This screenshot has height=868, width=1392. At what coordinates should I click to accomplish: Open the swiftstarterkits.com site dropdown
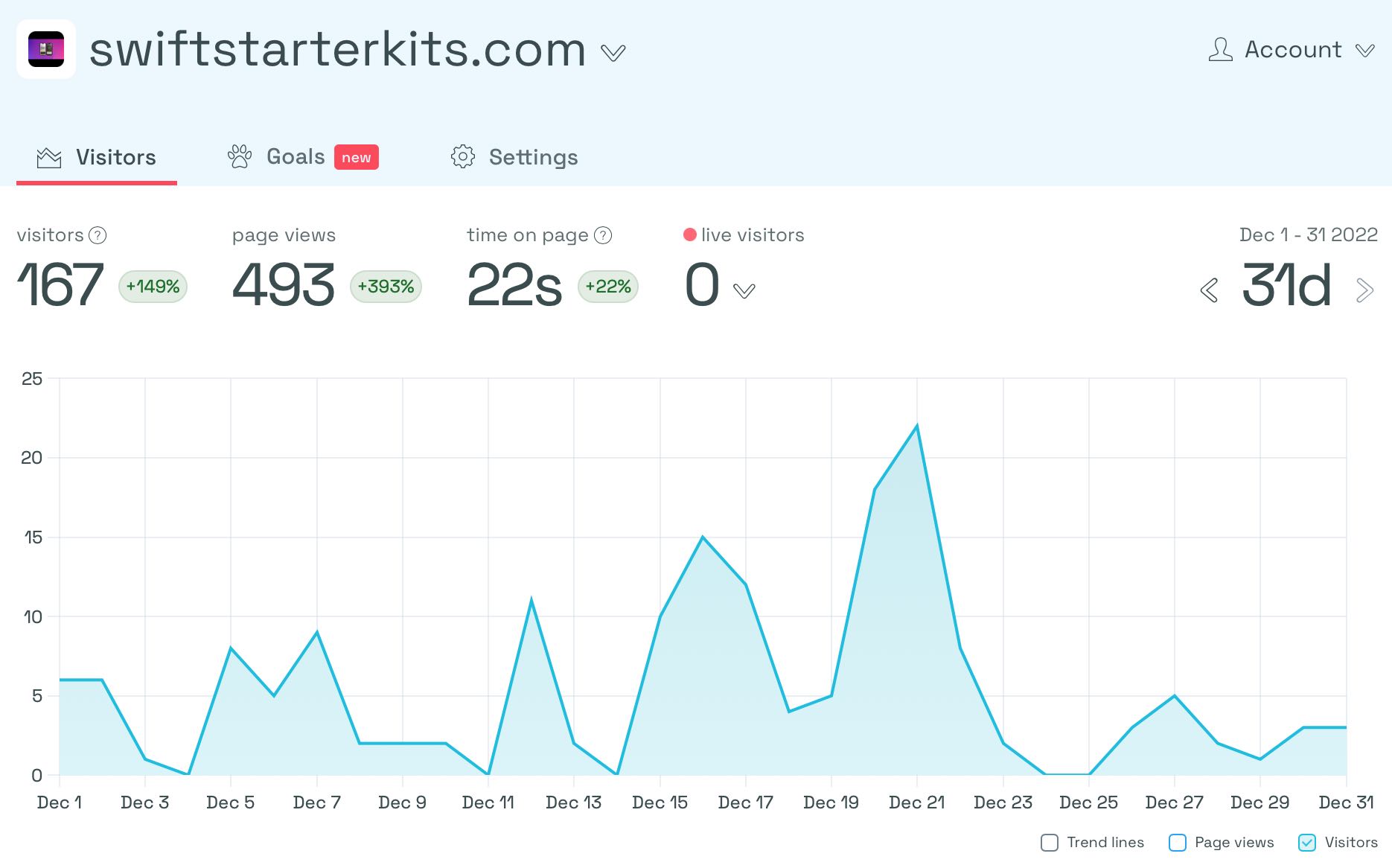(x=613, y=54)
